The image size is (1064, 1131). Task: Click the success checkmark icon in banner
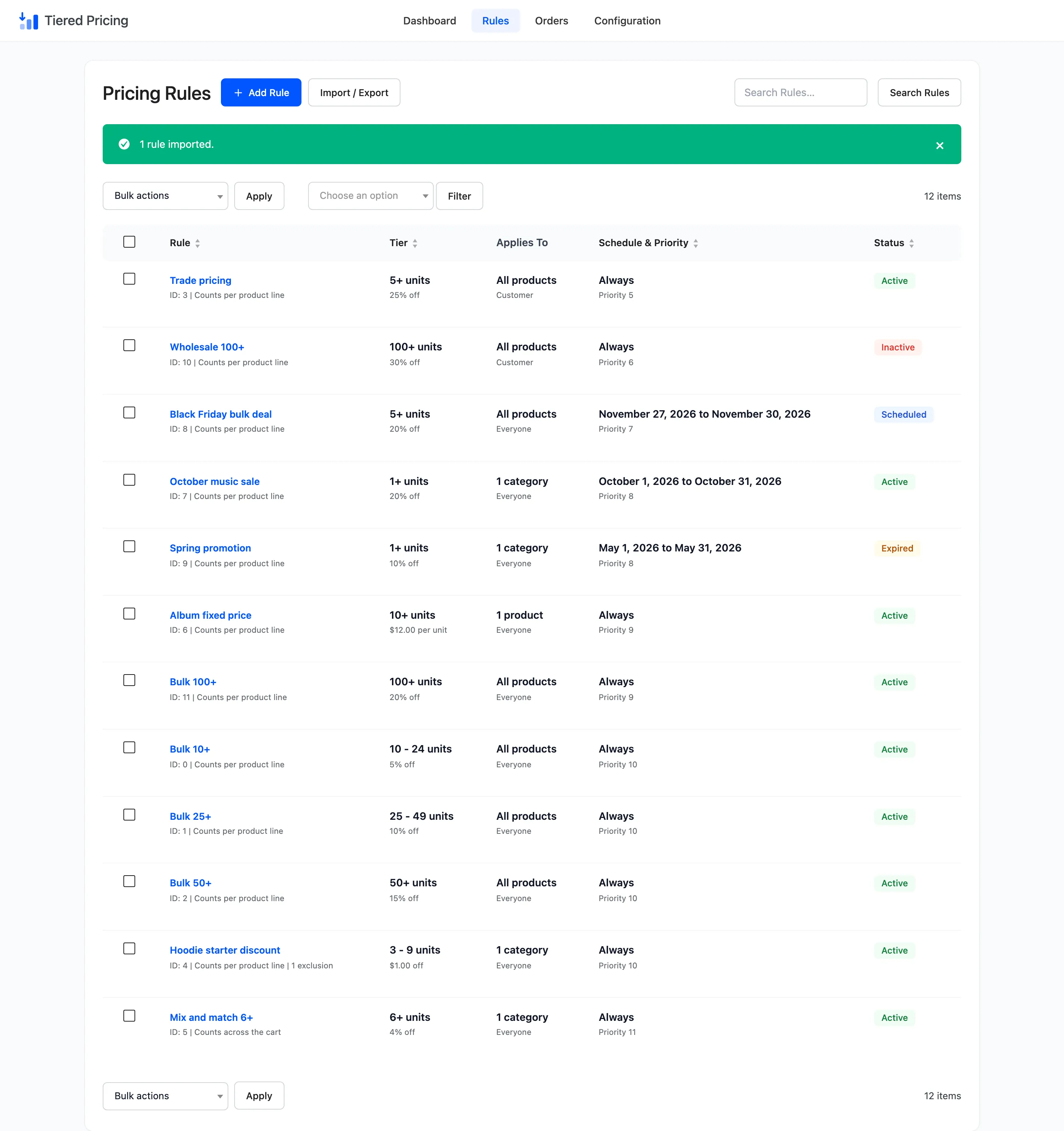(x=124, y=145)
